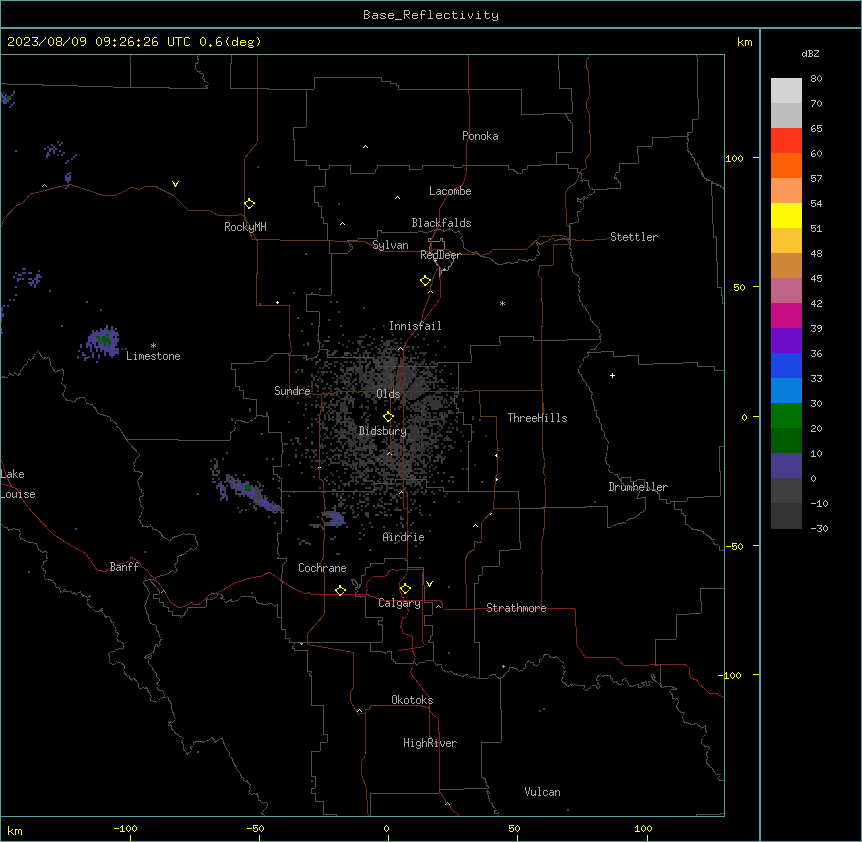Click the yellow diamond marker above RockyMH
This screenshot has height=842, width=862.
(250, 204)
